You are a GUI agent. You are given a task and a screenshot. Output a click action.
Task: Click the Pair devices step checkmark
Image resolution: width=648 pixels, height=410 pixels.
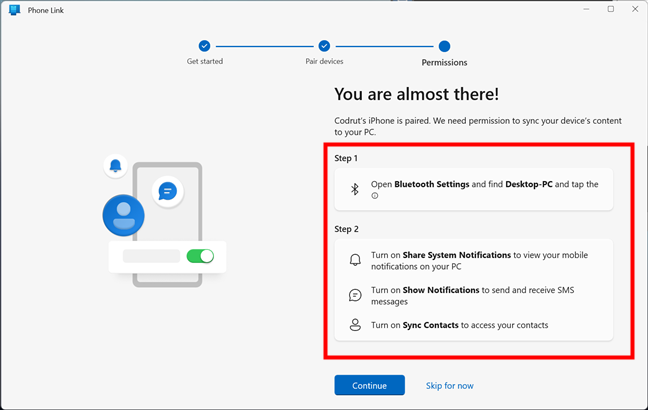click(324, 46)
